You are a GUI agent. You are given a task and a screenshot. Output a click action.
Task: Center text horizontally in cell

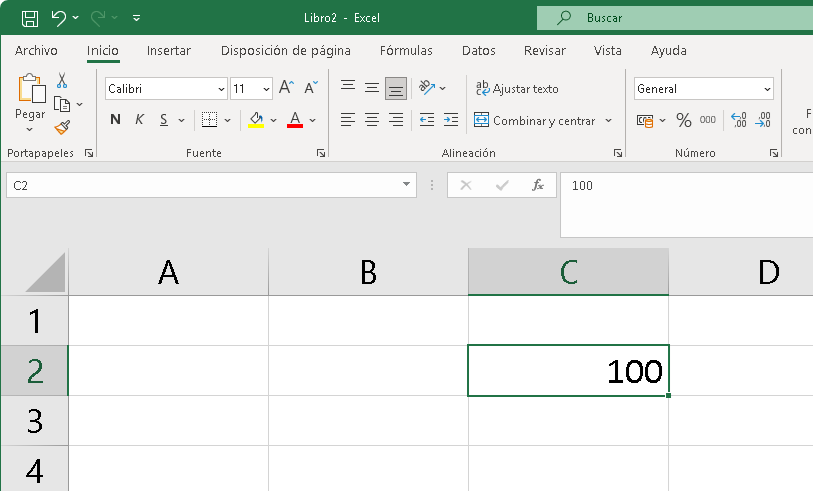pos(372,120)
